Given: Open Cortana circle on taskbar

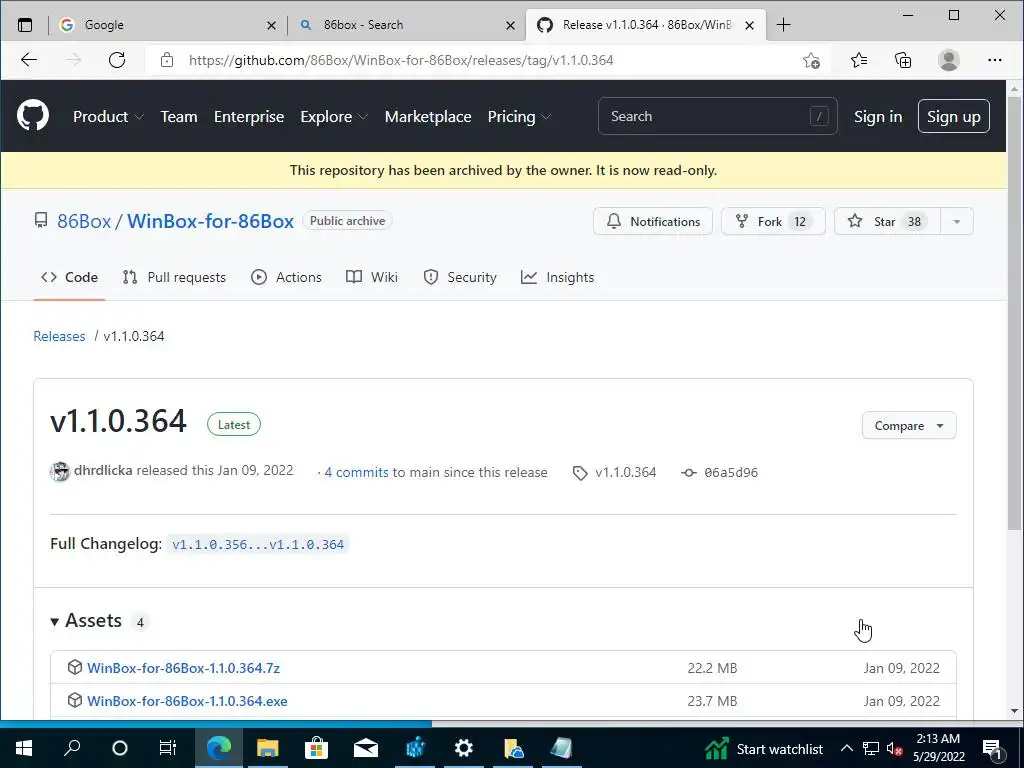Looking at the screenshot, I should tap(120, 748).
